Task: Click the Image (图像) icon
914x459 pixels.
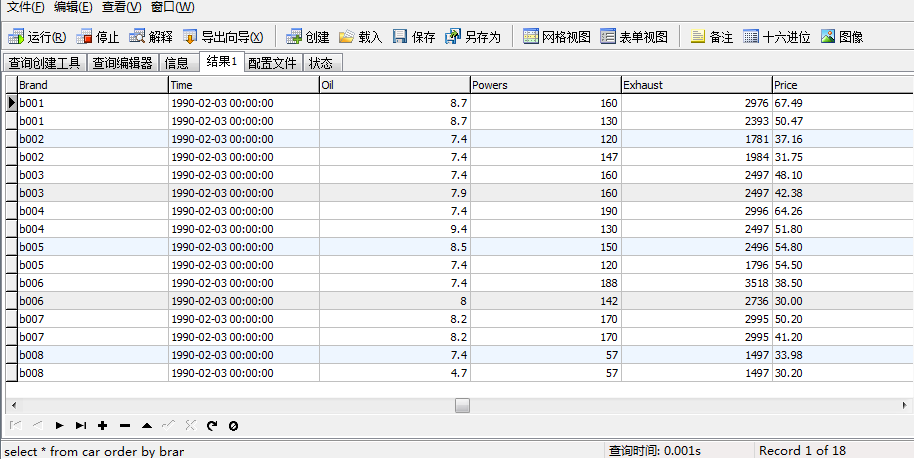Action: (828, 37)
